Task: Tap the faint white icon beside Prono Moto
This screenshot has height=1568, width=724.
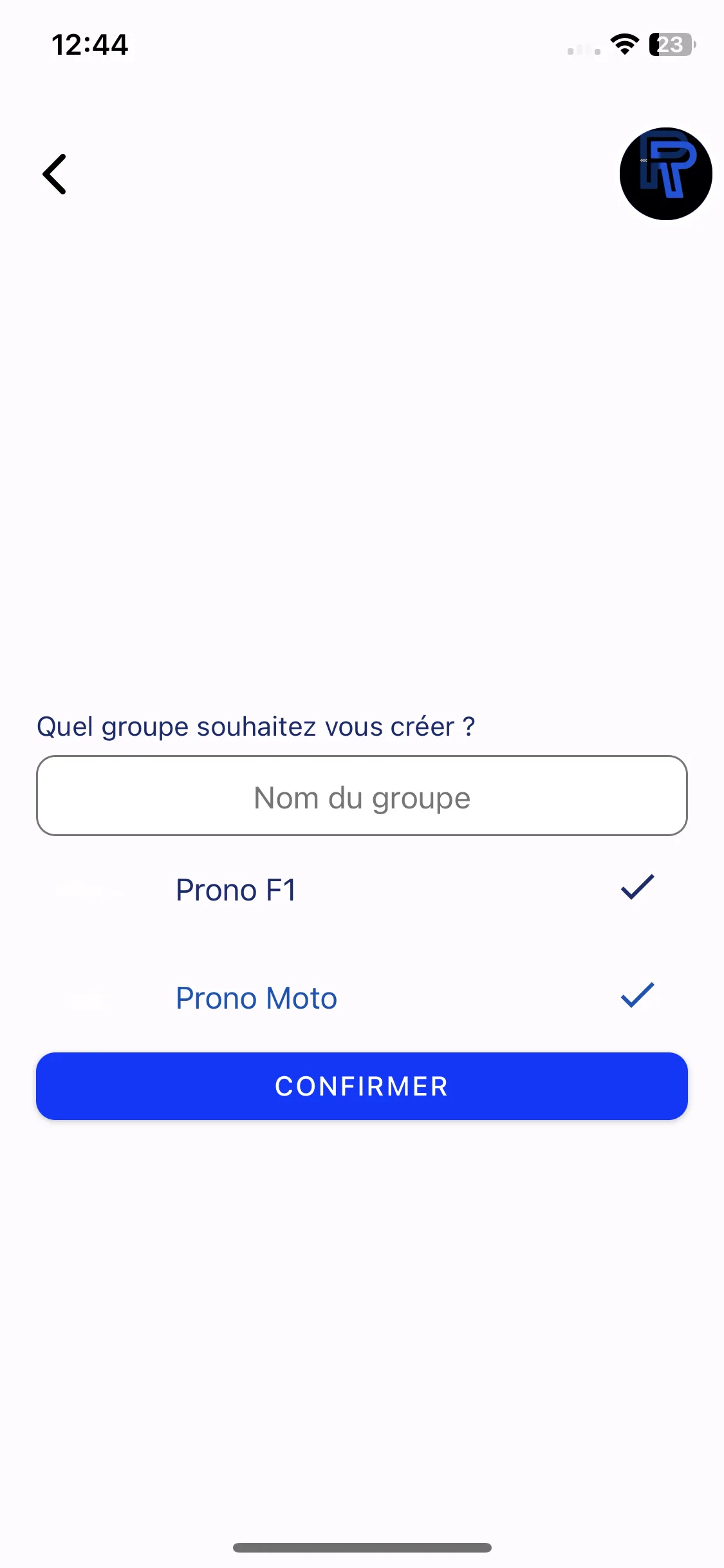Action: pyautogui.click(x=90, y=998)
